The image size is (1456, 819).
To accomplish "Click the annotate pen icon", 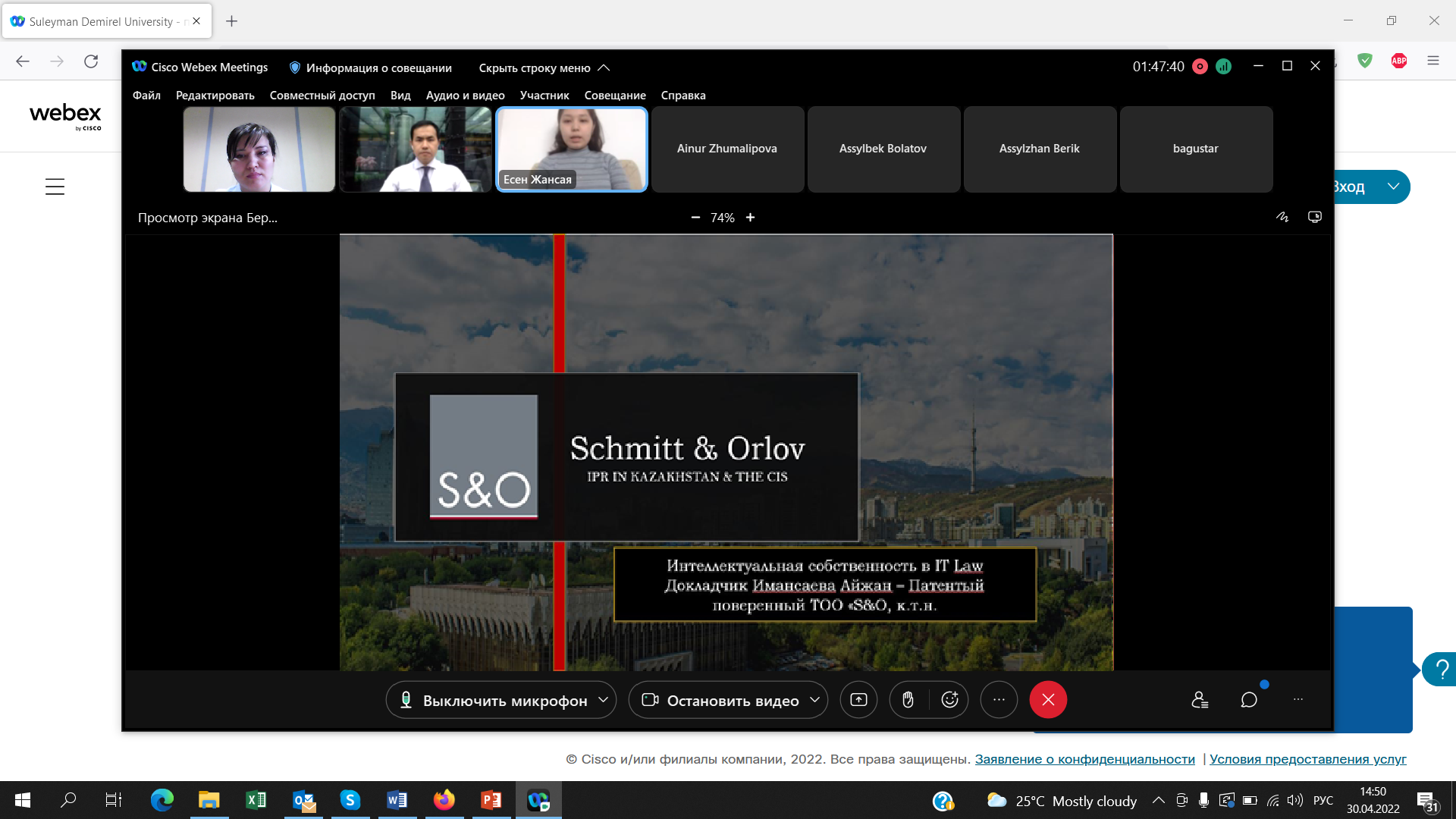I will [1282, 217].
